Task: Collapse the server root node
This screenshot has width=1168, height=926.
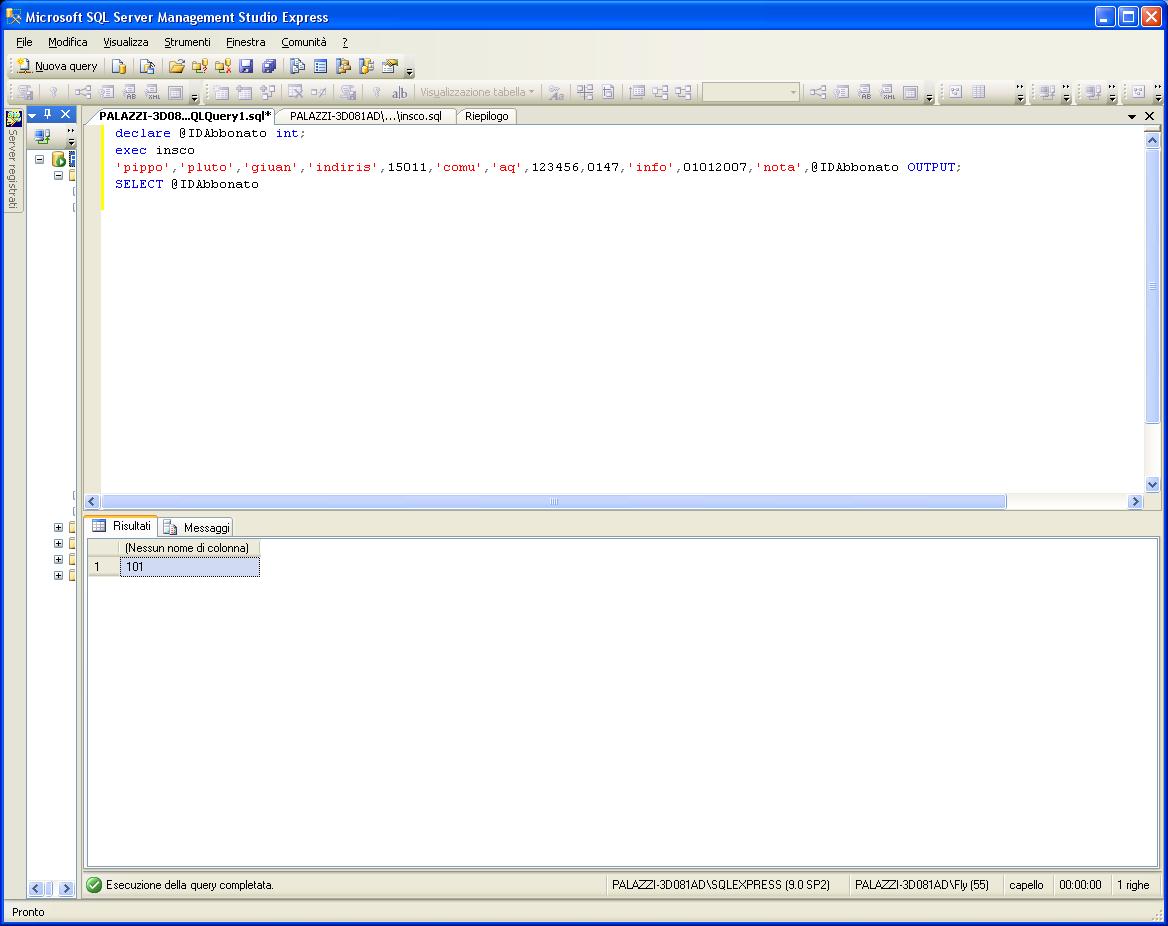Action: (x=39, y=159)
